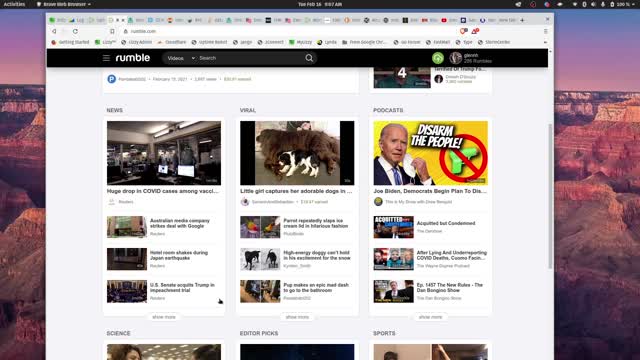Click the green upload button icon
The width and height of the screenshot is (640, 360).
[438, 58]
